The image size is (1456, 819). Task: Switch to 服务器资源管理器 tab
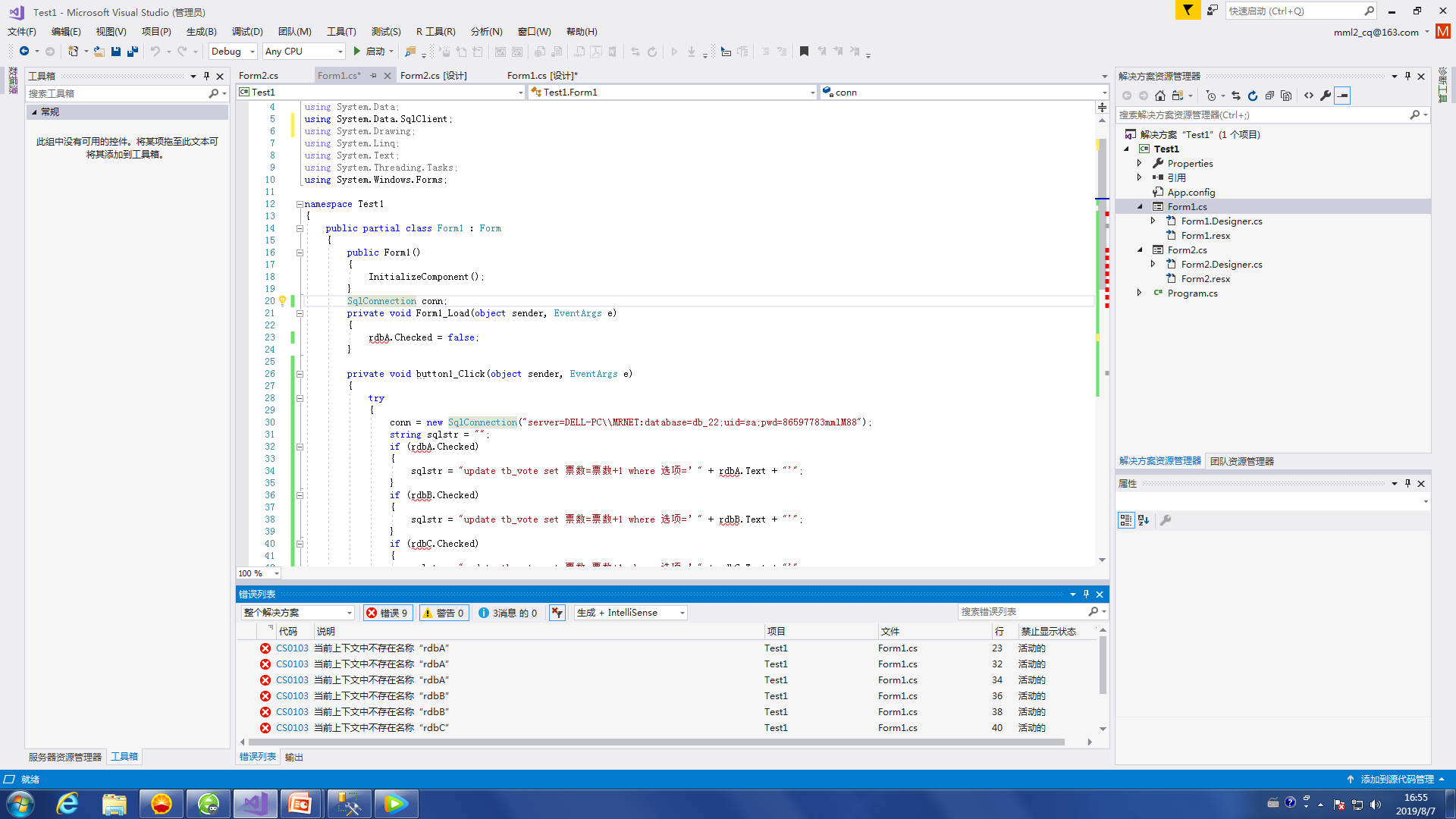[x=65, y=758]
